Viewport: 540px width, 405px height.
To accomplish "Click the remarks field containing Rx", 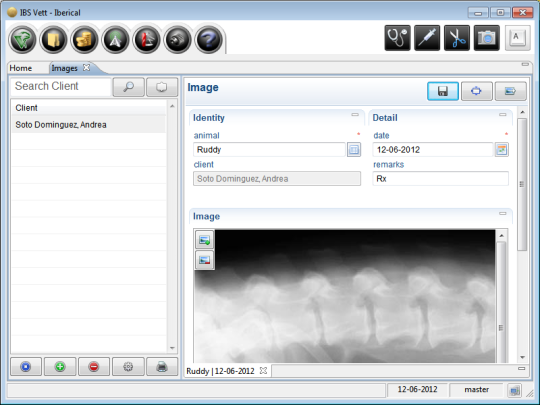I will (x=440, y=179).
